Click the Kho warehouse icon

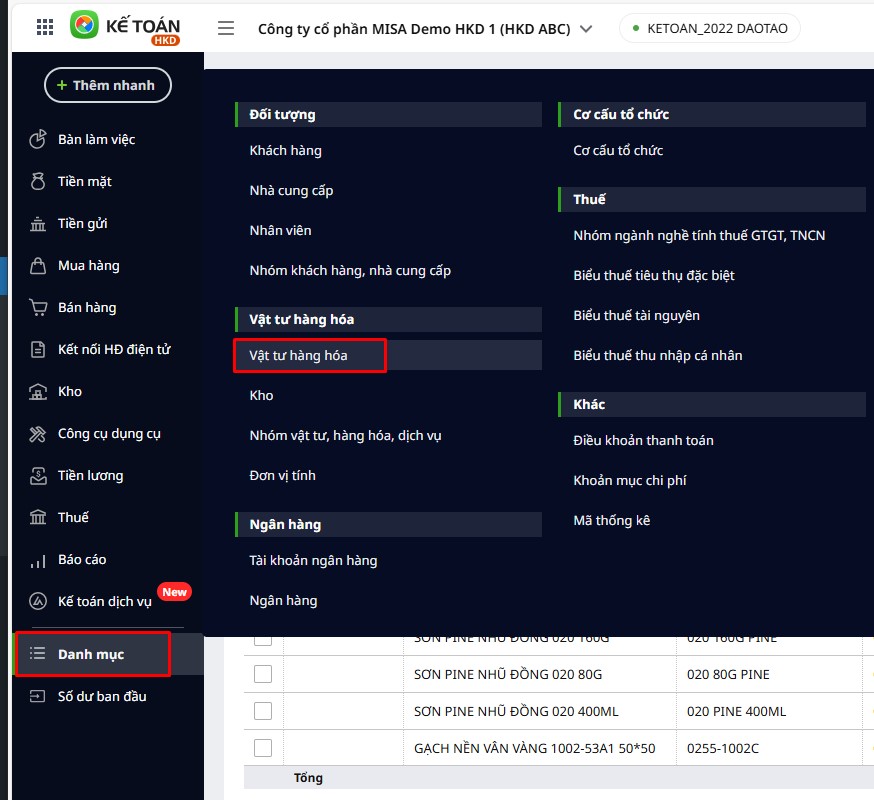38,392
